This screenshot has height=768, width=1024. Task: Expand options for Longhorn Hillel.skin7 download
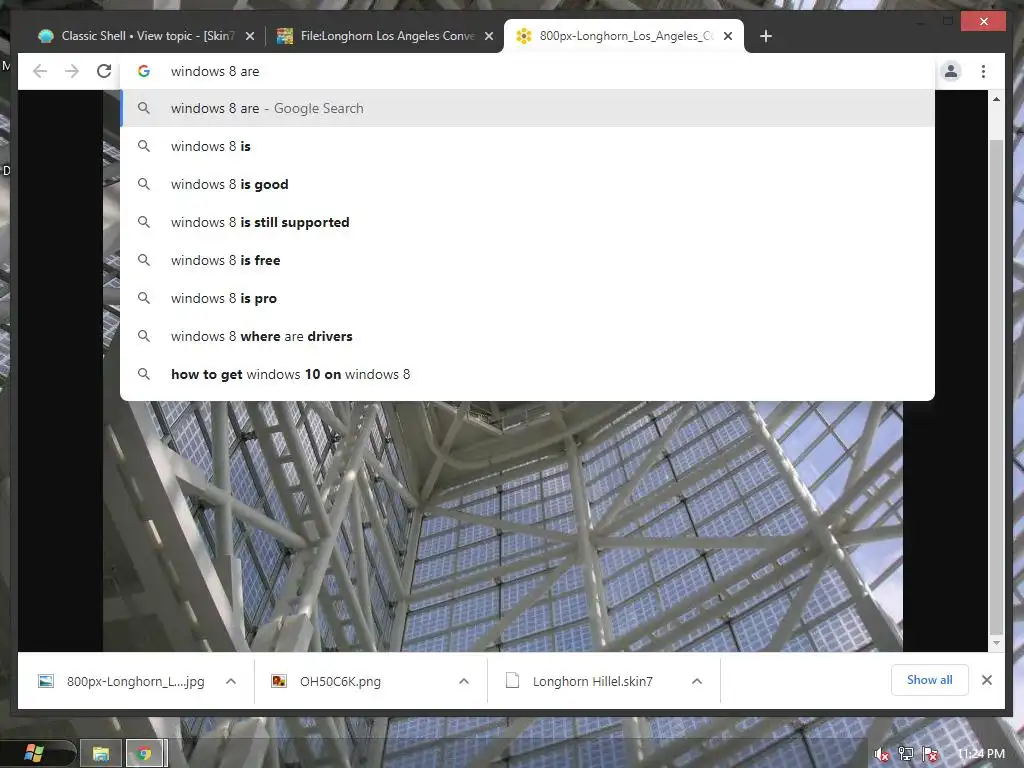[x=697, y=681]
